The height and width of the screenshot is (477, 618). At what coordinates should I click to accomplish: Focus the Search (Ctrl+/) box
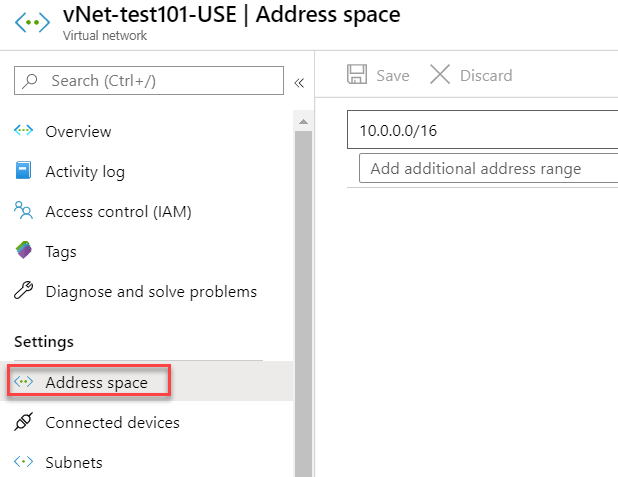pos(149,80)
